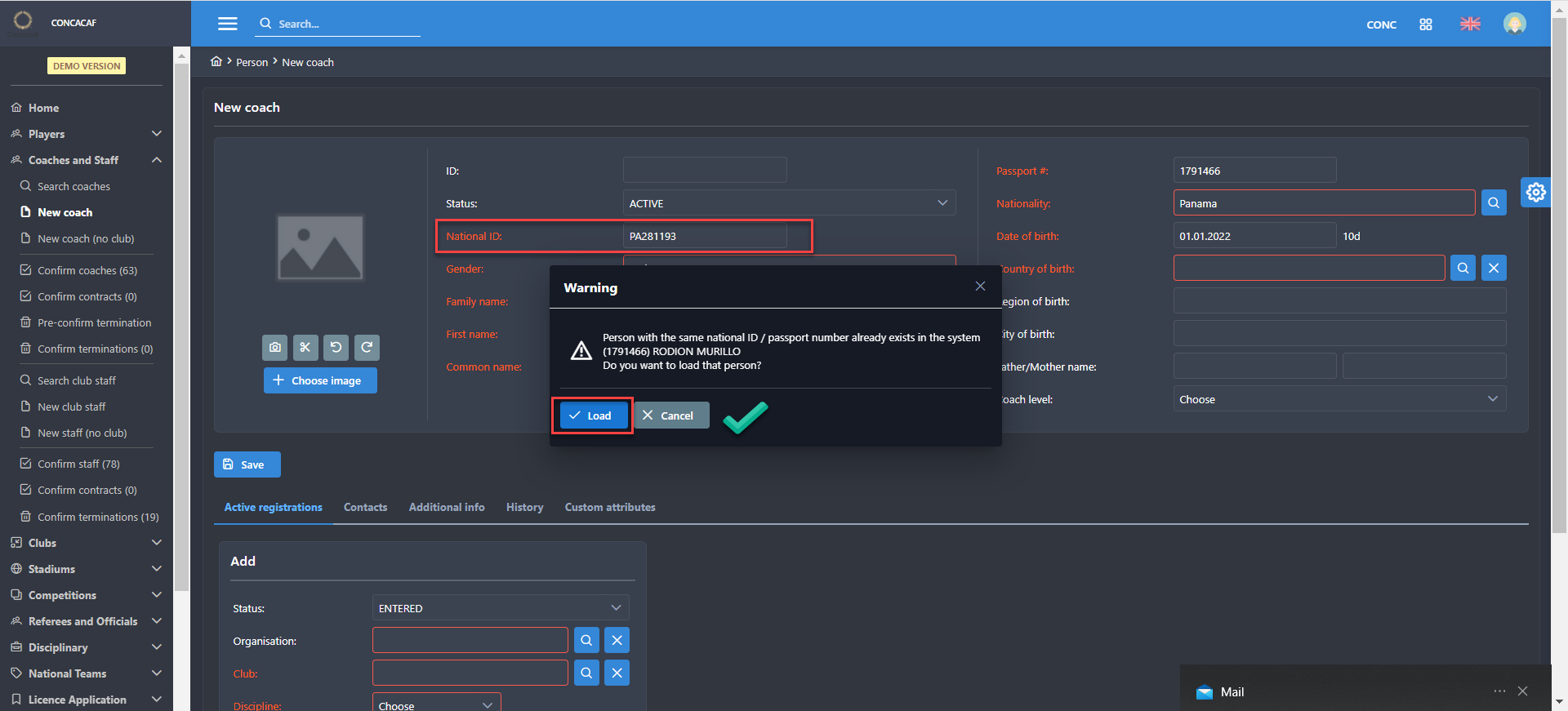Click Load in the Warning dialog
Image resolution: width=1568 pixels, height=711 pixels.
[593, 415]
